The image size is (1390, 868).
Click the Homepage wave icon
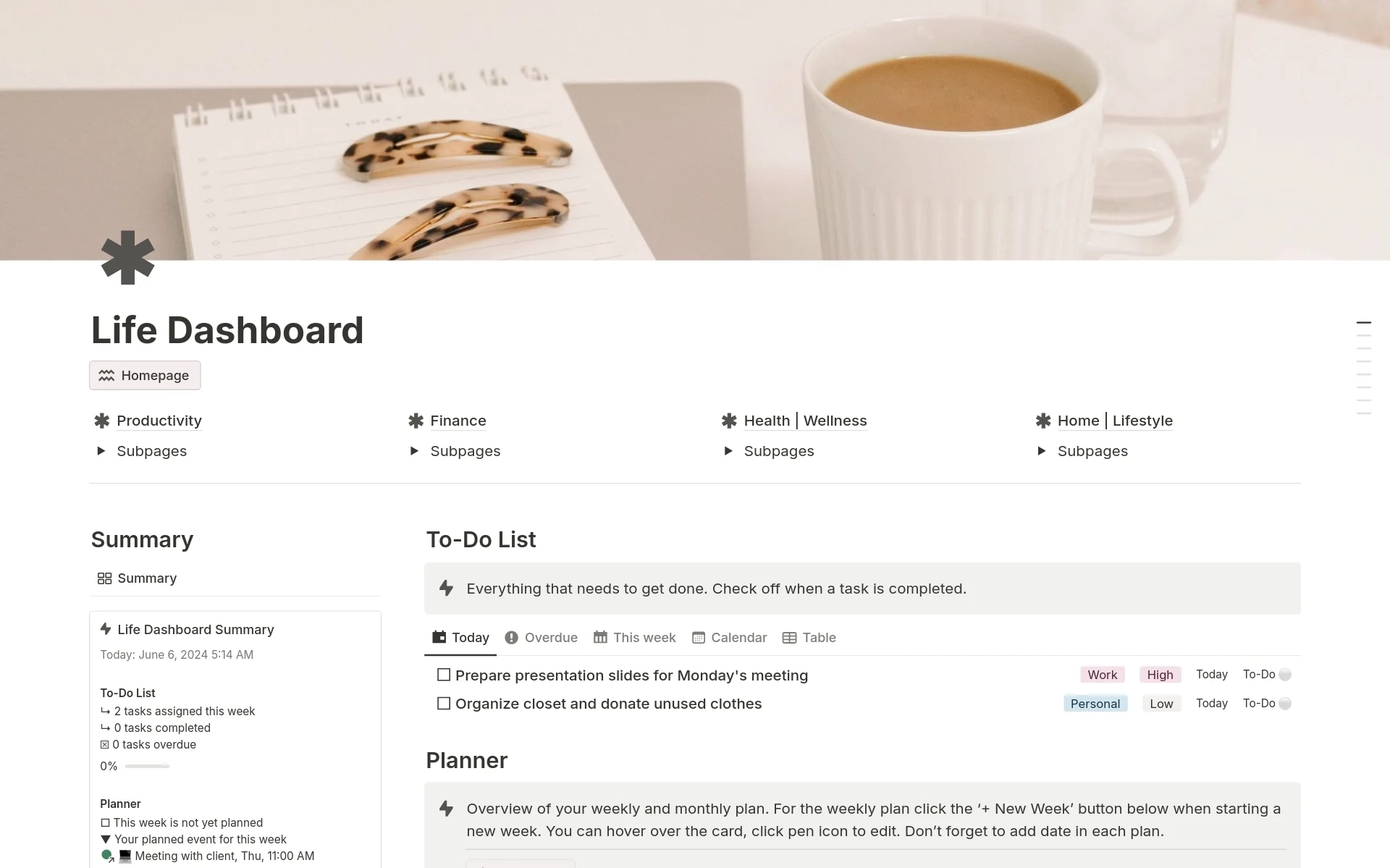pos(107,375)
